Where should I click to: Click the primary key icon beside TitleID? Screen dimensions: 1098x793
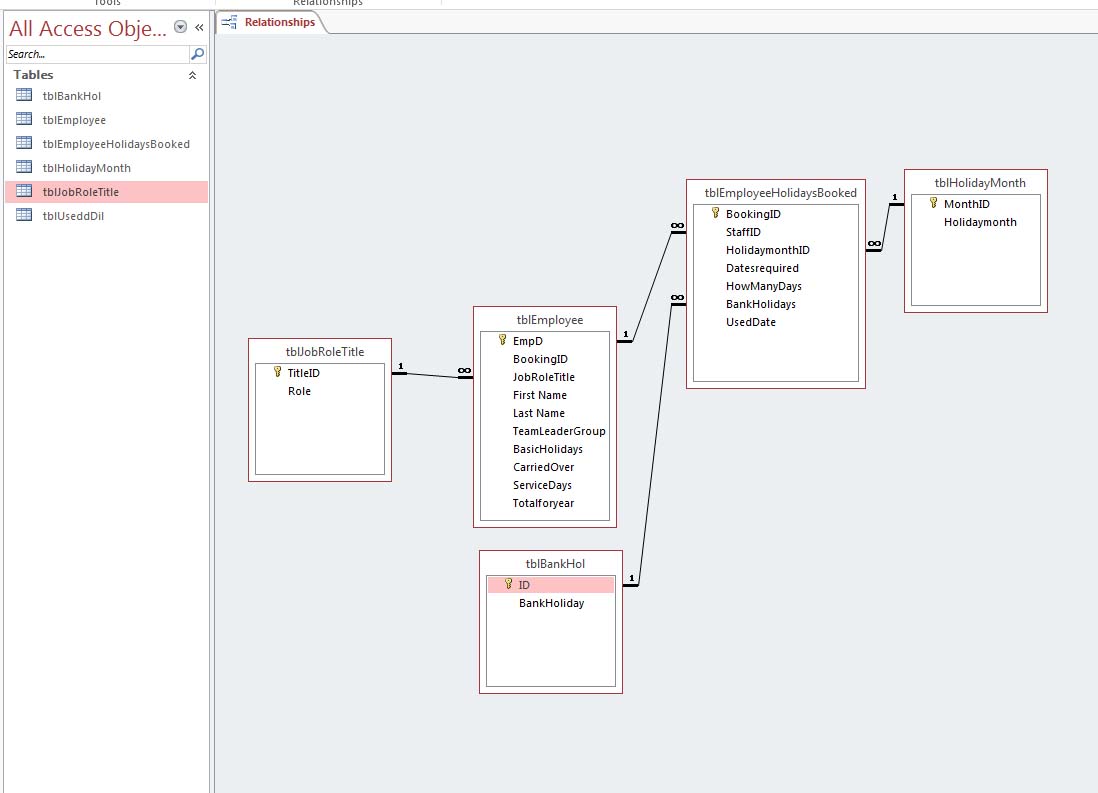tap(277, 372)
